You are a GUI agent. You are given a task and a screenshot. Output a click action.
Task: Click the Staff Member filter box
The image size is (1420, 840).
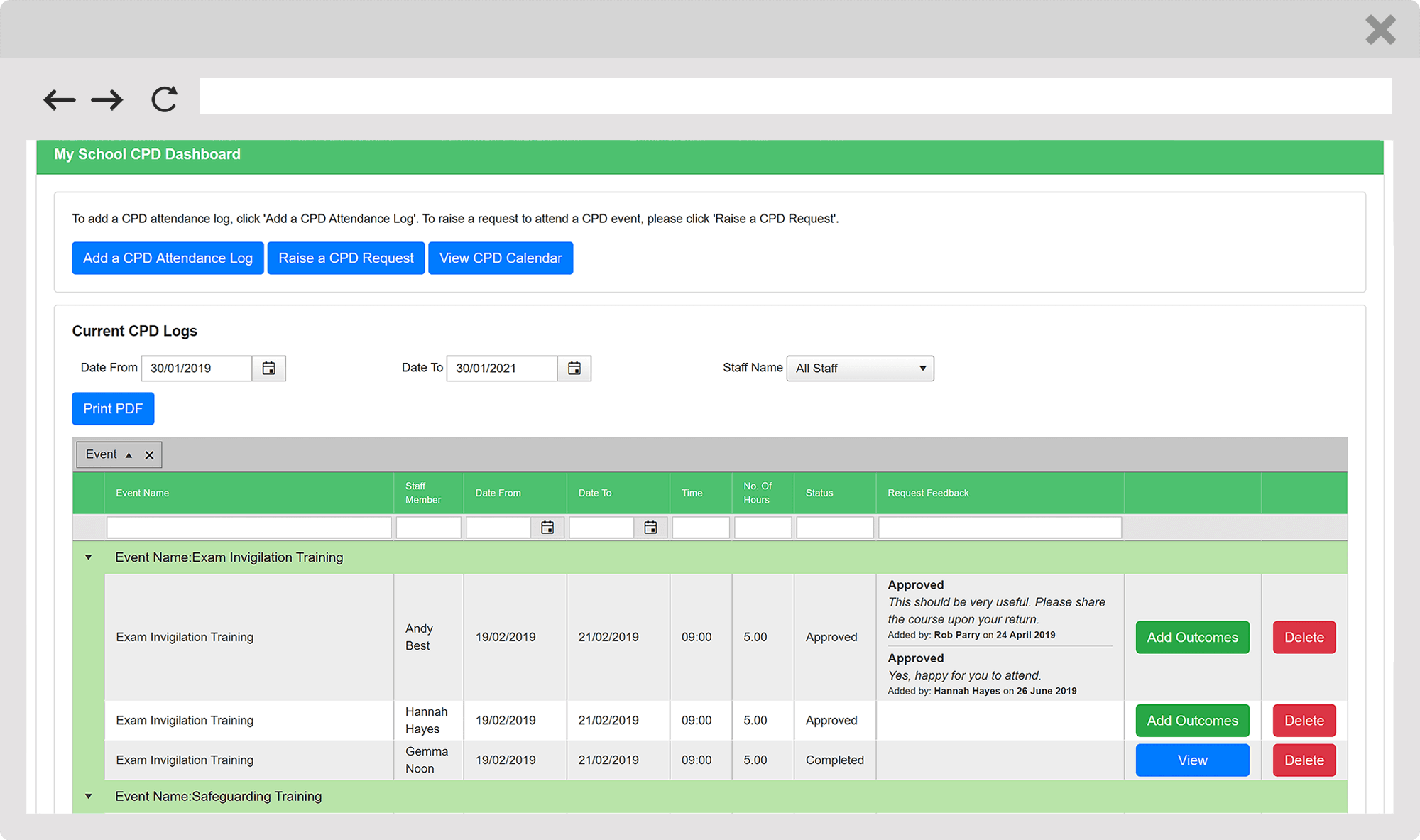pos(428,528)
